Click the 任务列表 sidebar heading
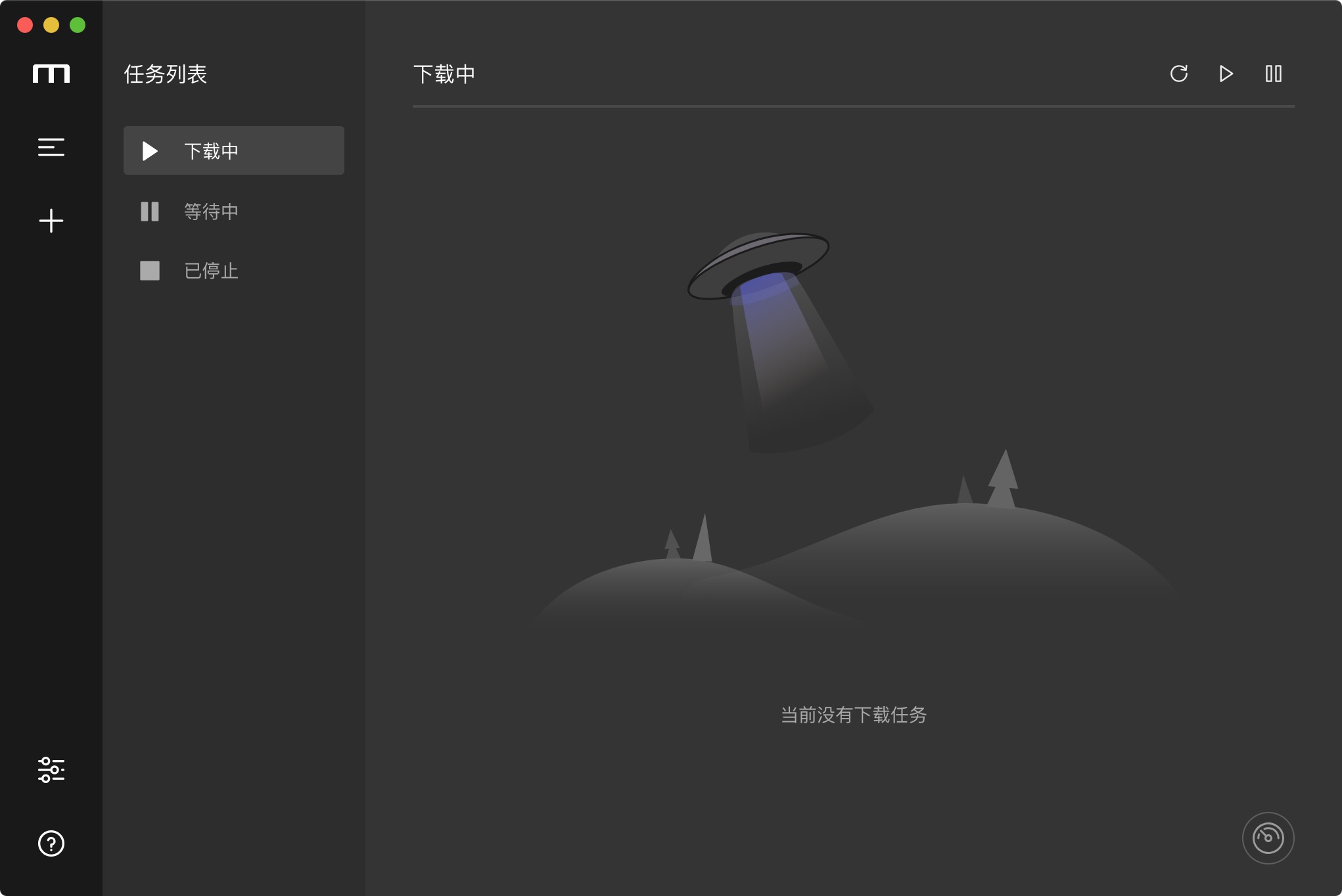 coord(166,74)
